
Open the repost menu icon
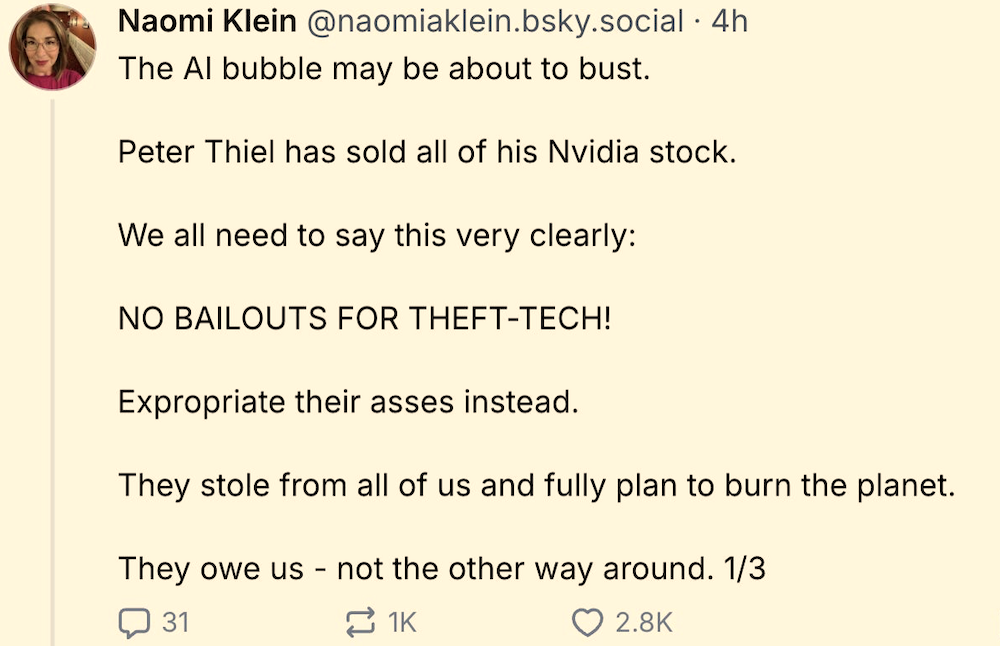coord(358,623)
